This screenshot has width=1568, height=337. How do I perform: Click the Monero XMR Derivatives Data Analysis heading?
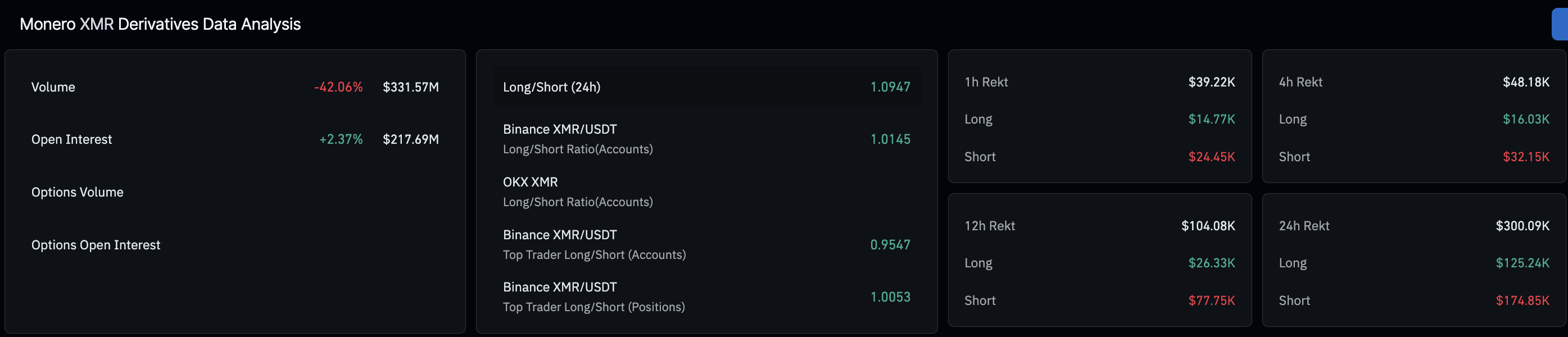tap(160, 24)
